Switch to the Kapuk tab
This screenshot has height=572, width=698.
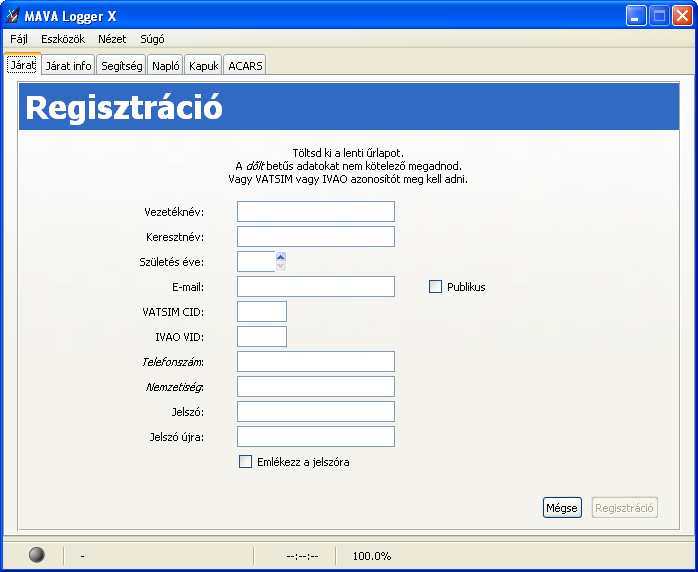click(203, 66)
